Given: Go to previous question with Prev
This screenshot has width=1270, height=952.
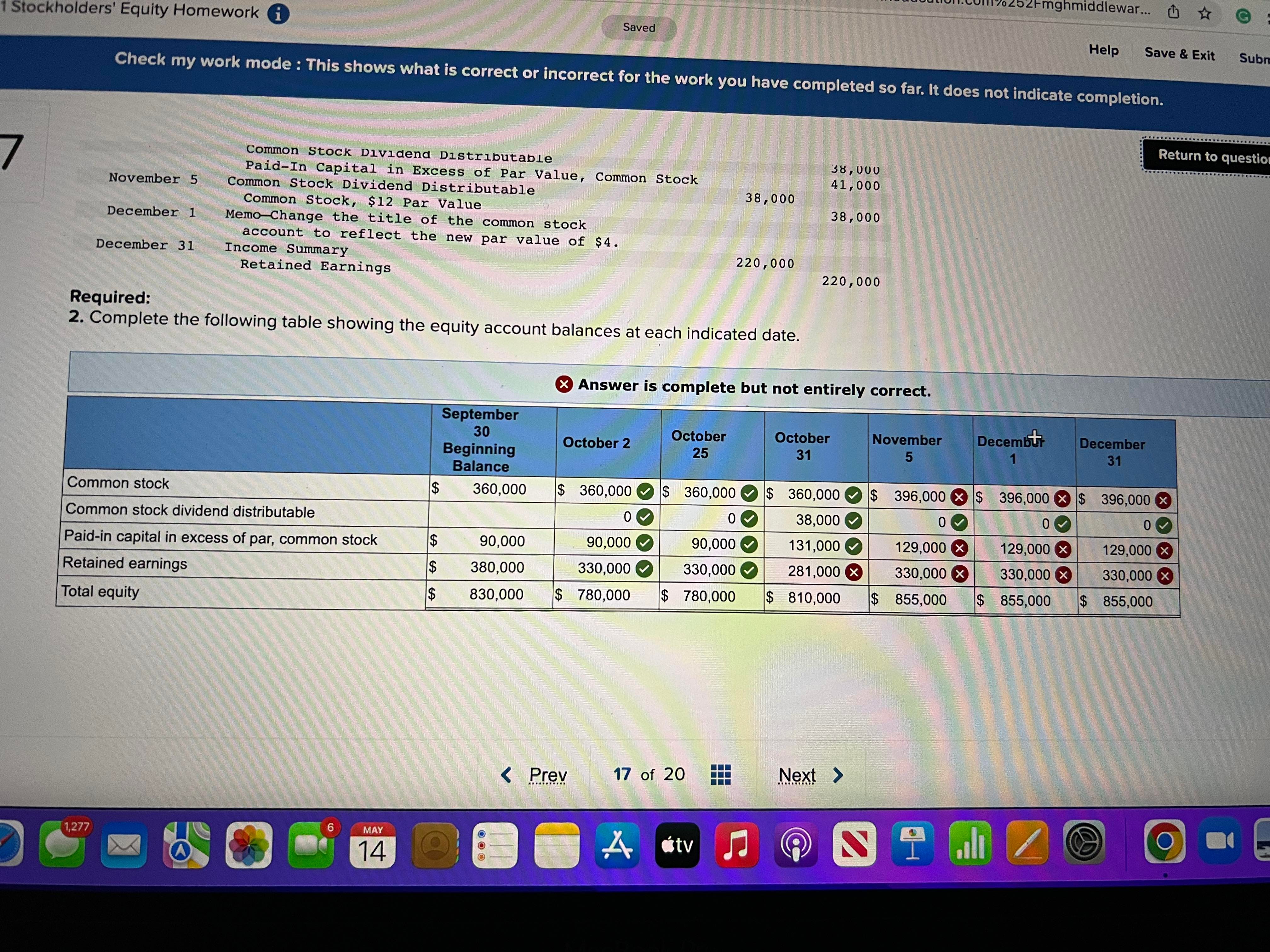Looking at the screenshot, I should 548,775.
